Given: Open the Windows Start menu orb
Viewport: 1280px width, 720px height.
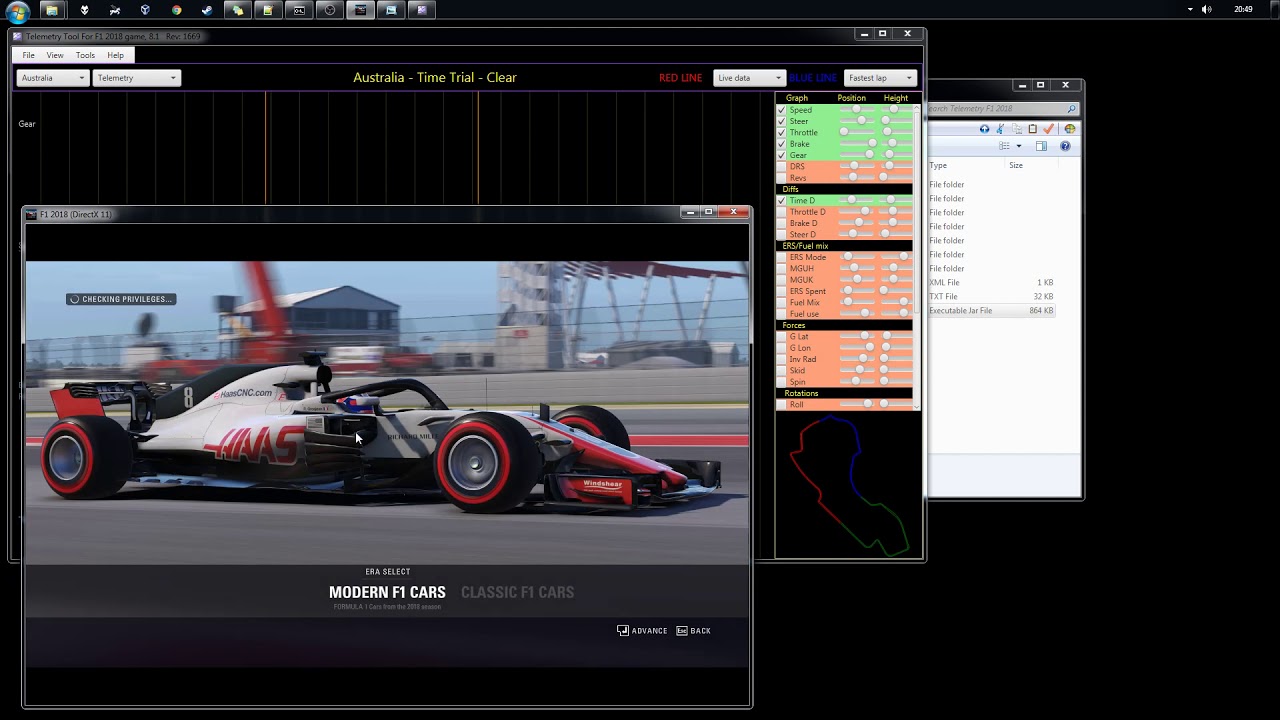Looking at the screenshot, I should point(17,11).
